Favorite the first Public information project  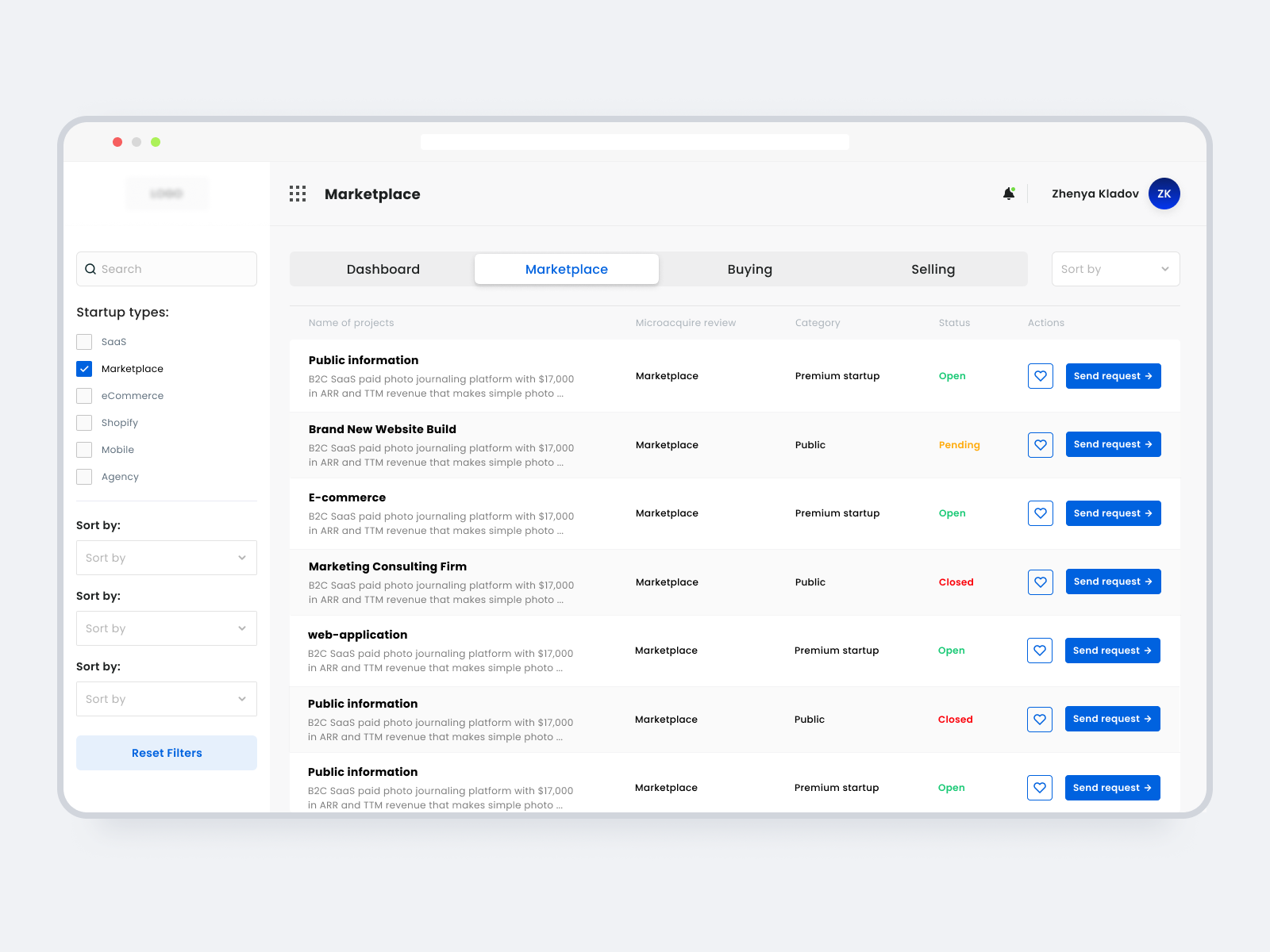pos(1041,376)
